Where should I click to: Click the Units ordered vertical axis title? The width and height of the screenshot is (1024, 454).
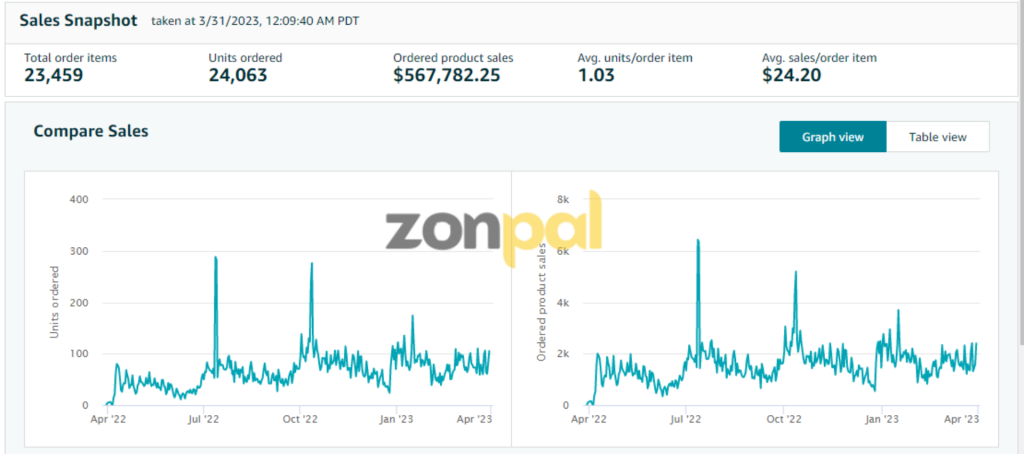click(x=55, y=302)
